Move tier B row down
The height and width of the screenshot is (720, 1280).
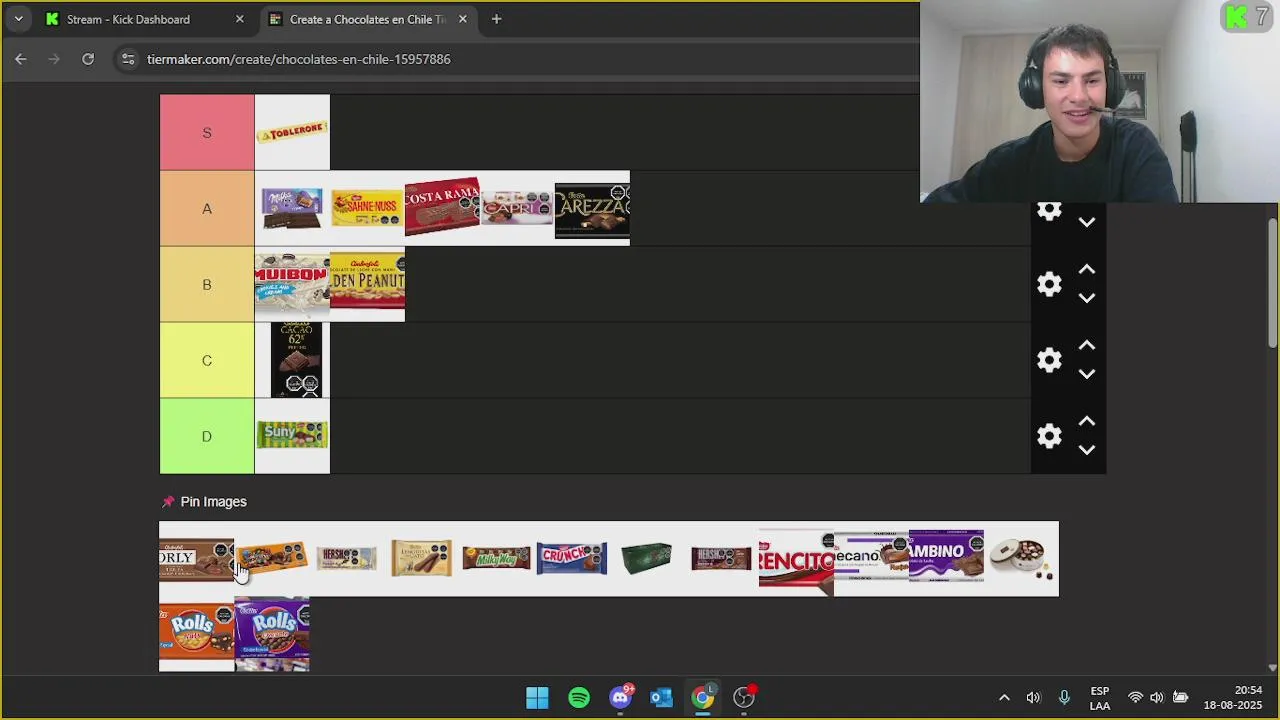tap(1087, 298)
